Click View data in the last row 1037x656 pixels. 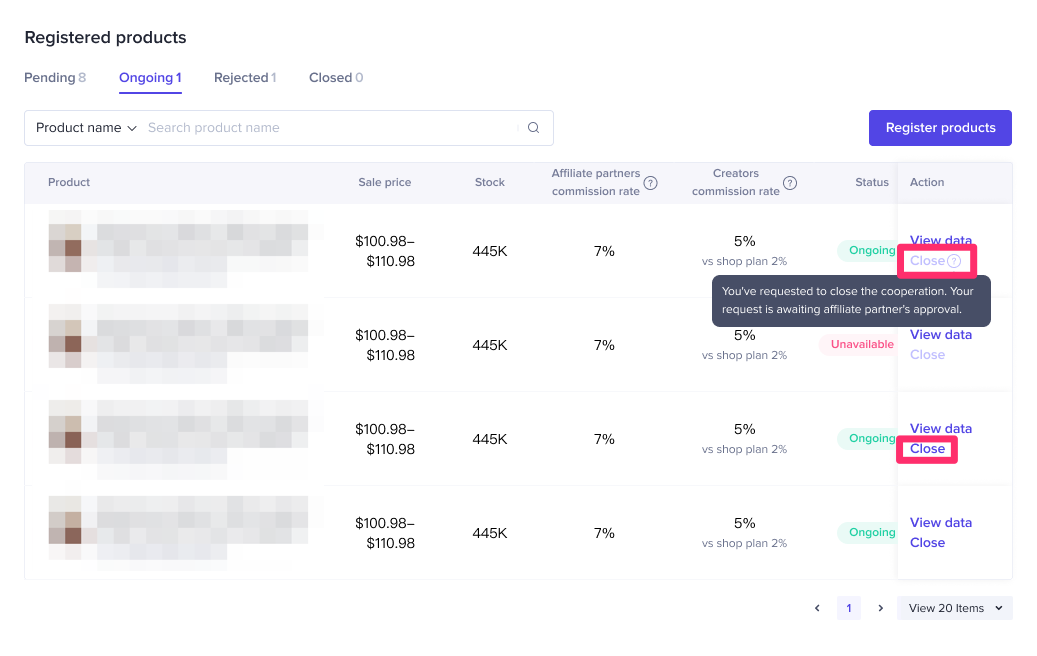[940, 523]
